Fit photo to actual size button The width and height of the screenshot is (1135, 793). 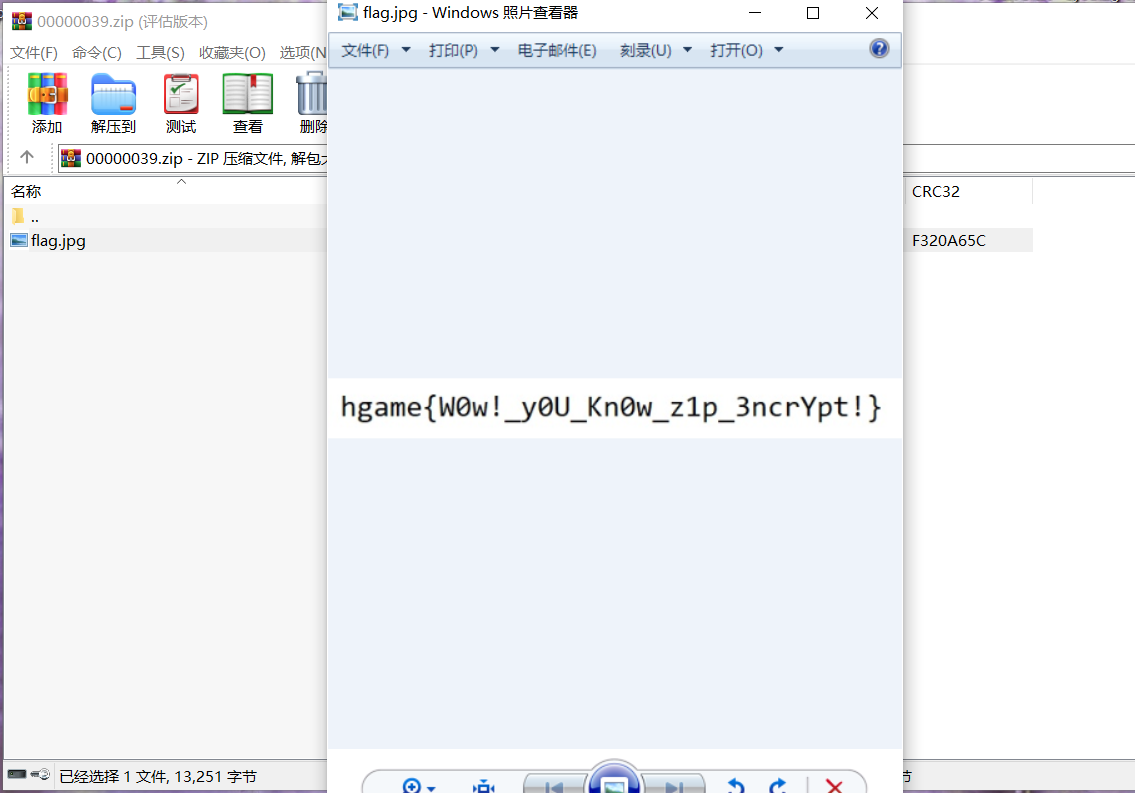pos(484,785)
